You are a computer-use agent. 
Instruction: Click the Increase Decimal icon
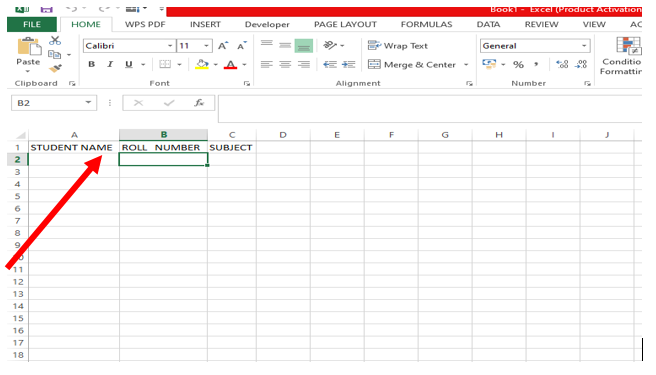562,64
